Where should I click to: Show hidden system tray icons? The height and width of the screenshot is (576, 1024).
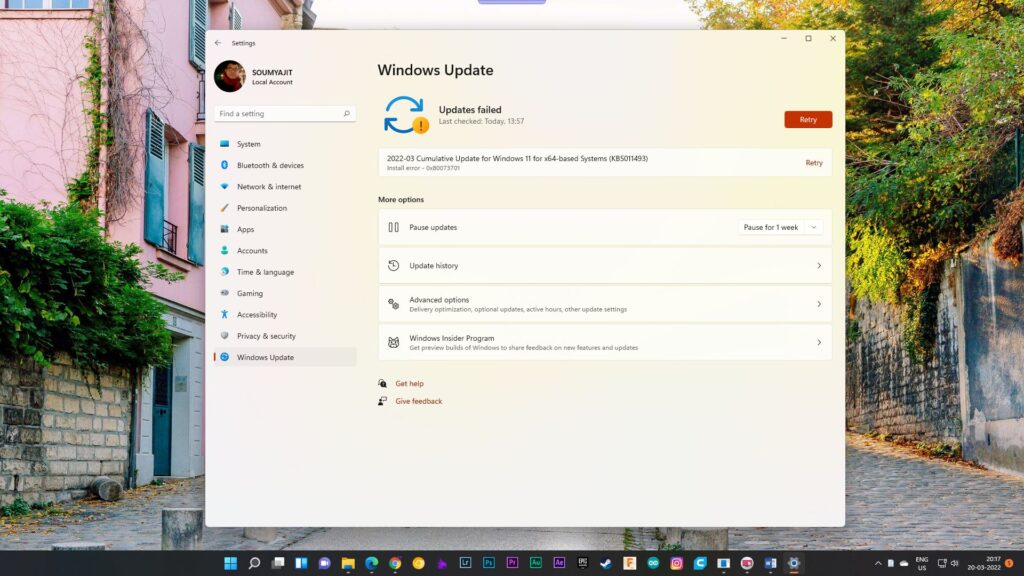point(878,563)
